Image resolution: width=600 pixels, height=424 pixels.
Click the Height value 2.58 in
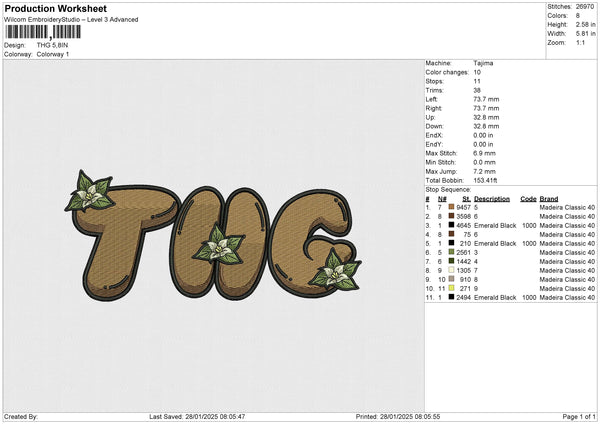click(586, 24)
